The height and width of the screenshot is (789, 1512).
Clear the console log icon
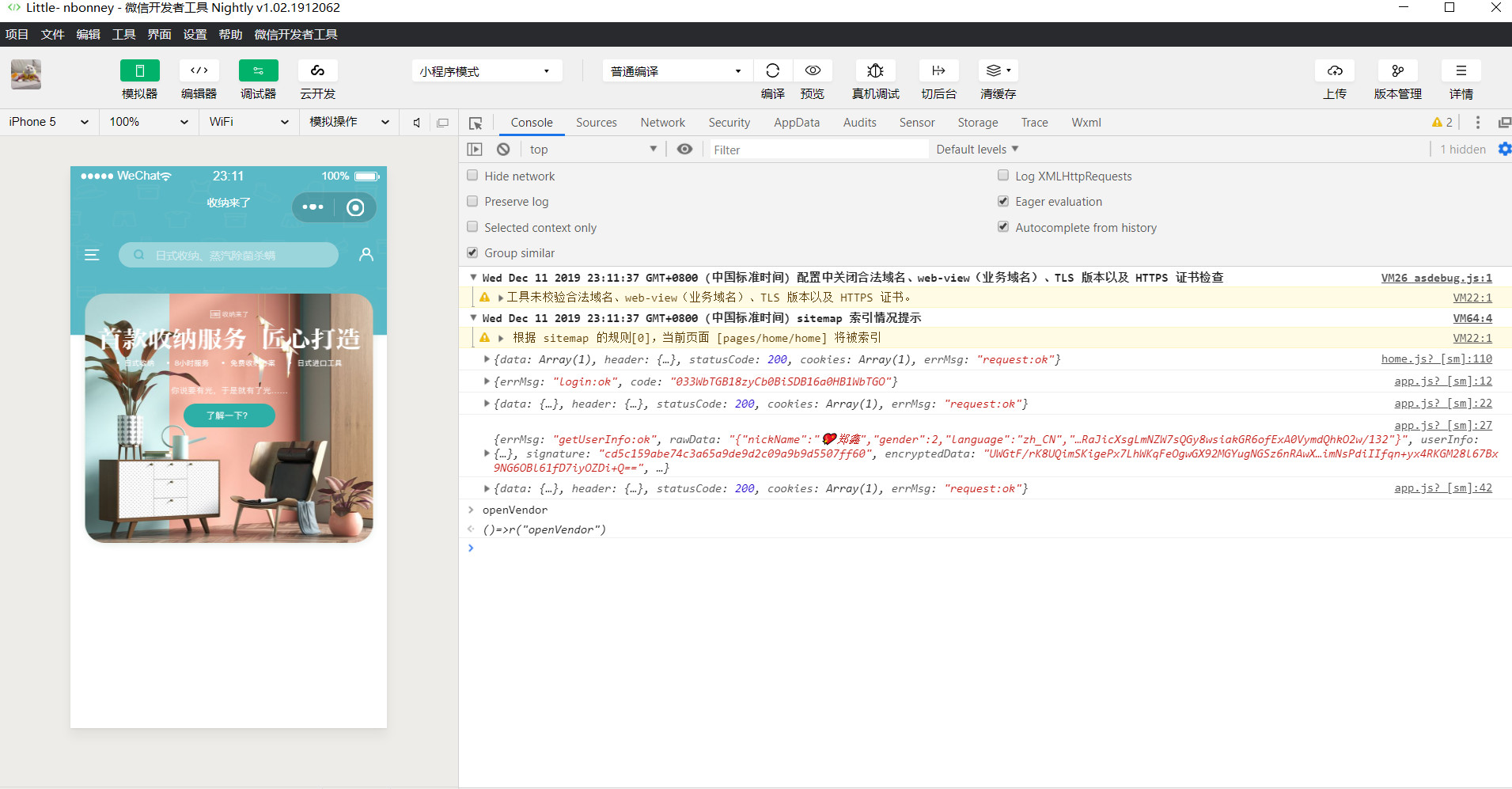point(503,150)
